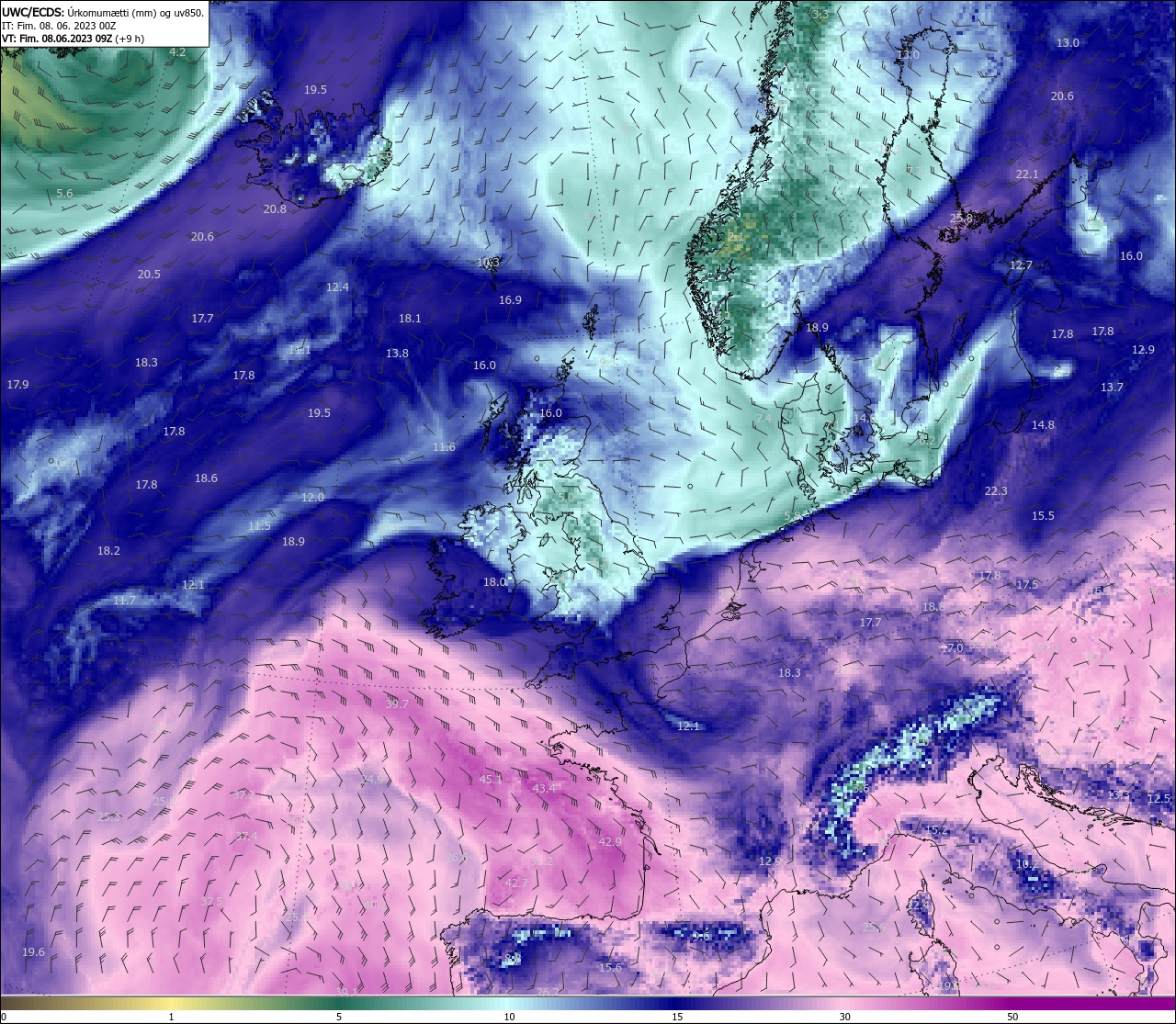Image resolution: width=1176 pixels, height=1024 pixels.
Task: Select the 1 tick on the color scale
Action: coord(172,1017)
